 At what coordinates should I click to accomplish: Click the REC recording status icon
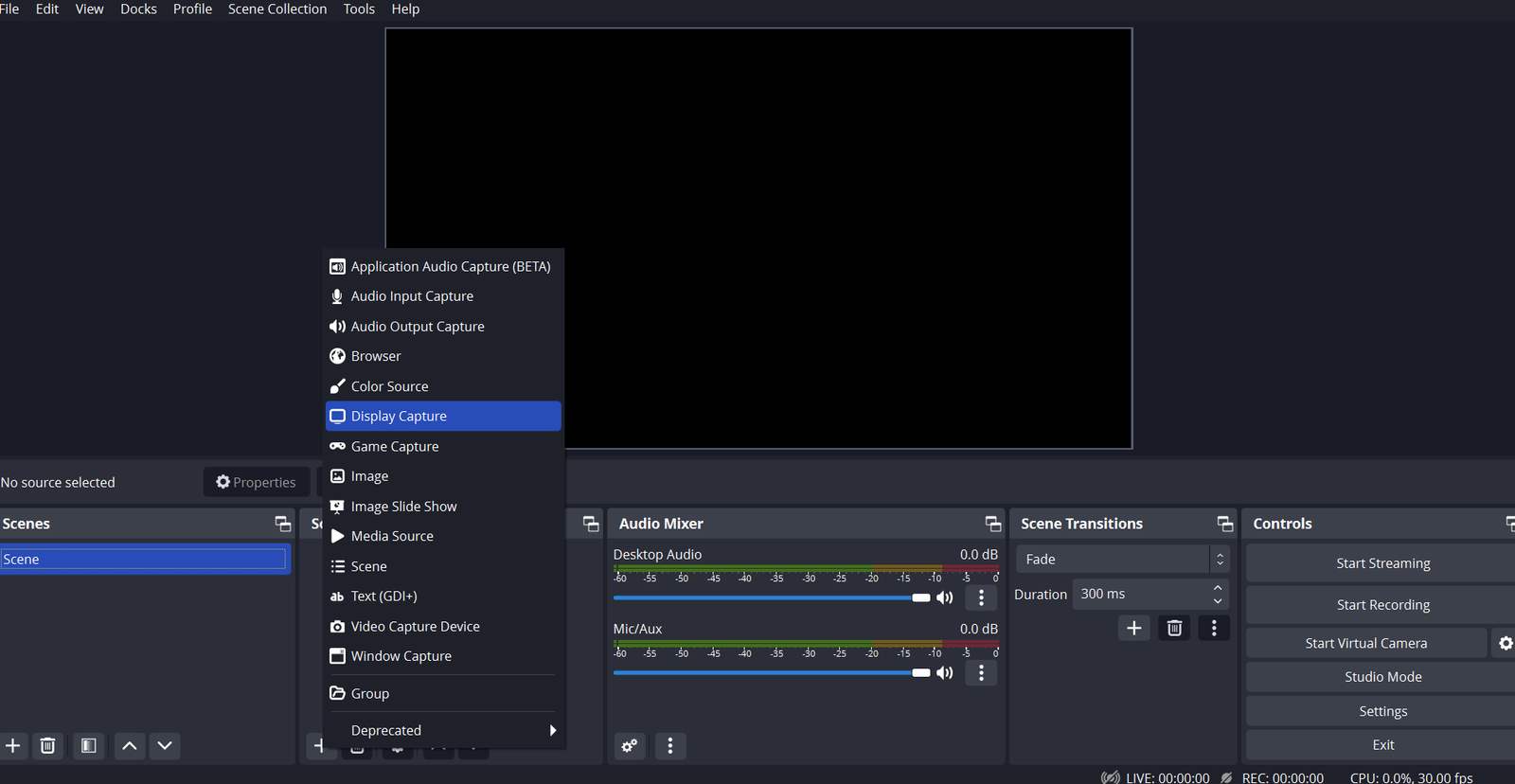[1226, 777]
